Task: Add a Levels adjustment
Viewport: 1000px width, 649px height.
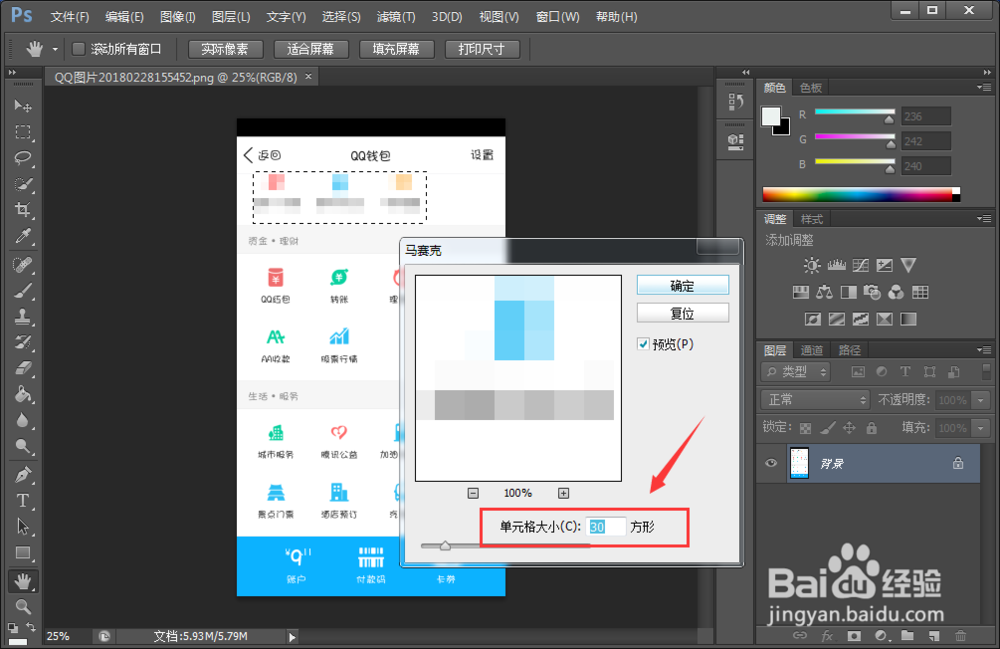Action: pyautogui.click(x=836, y=265)
